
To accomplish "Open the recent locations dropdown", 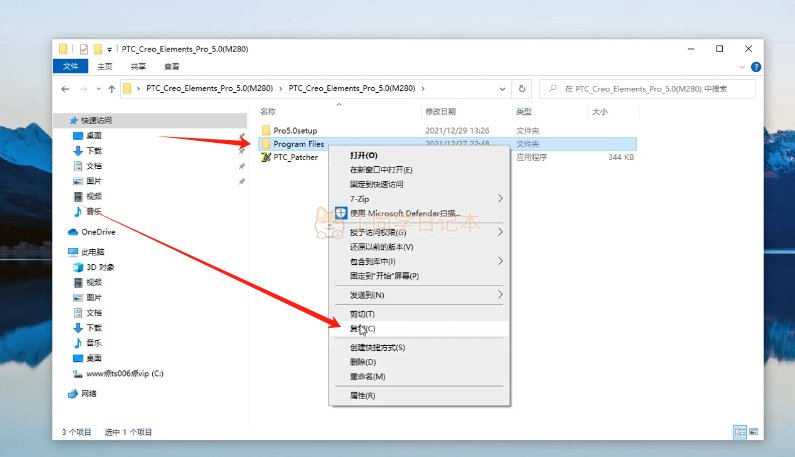I will 98,89.
